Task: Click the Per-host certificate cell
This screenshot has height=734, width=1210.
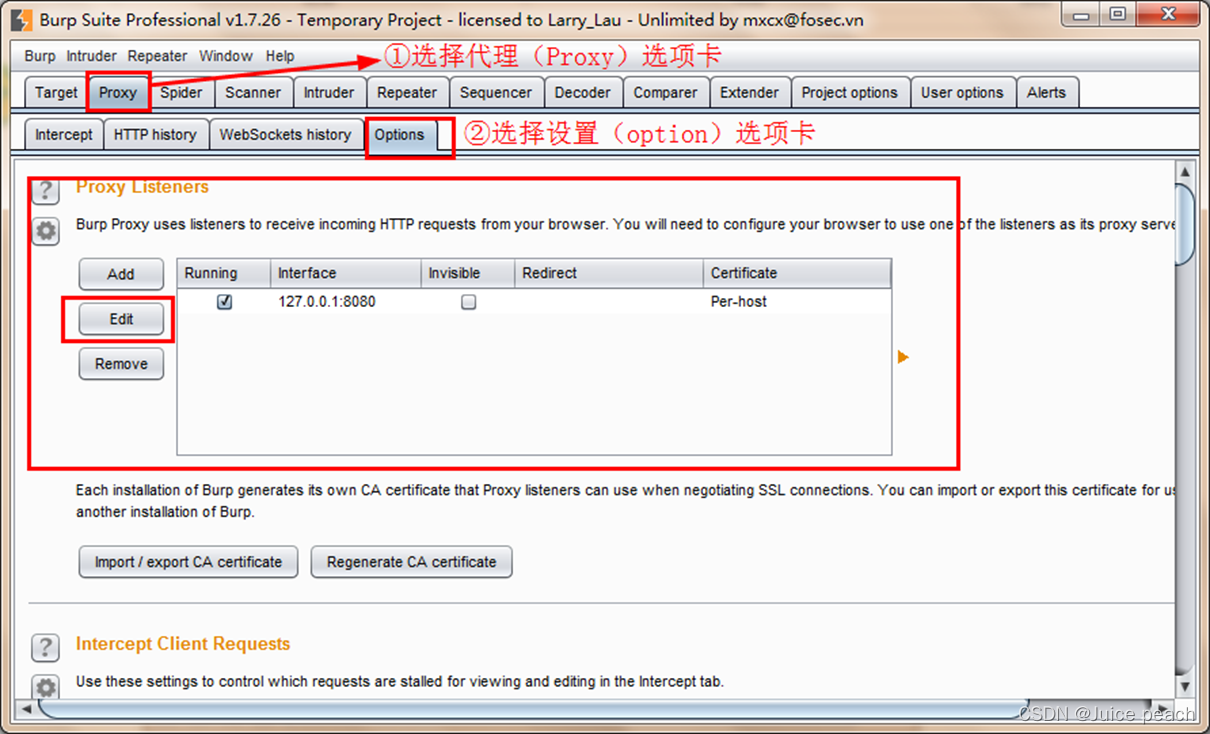Action: (x=797, y=301)
